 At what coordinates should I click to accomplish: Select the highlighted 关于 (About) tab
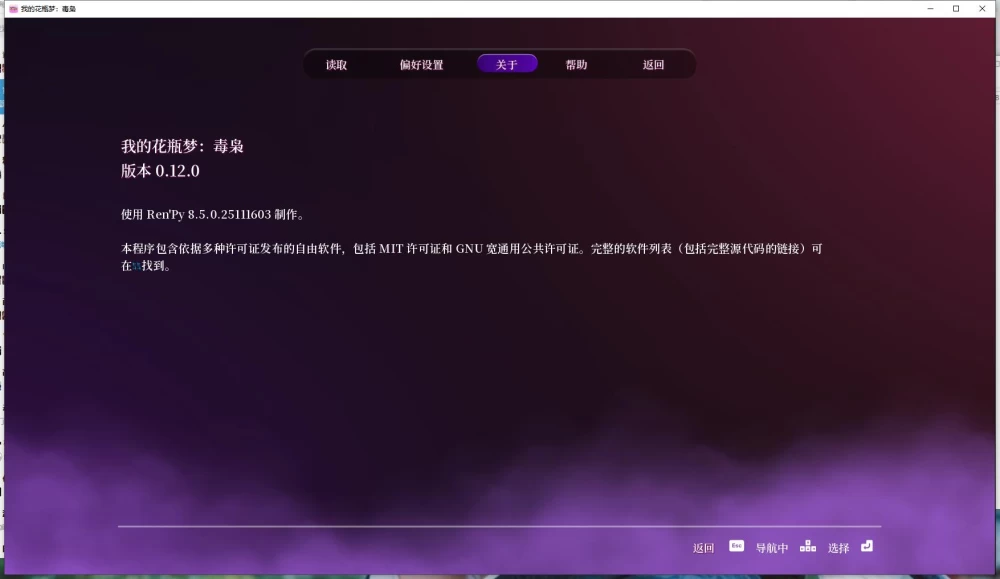pyautogui.click(x=507, y=64)
